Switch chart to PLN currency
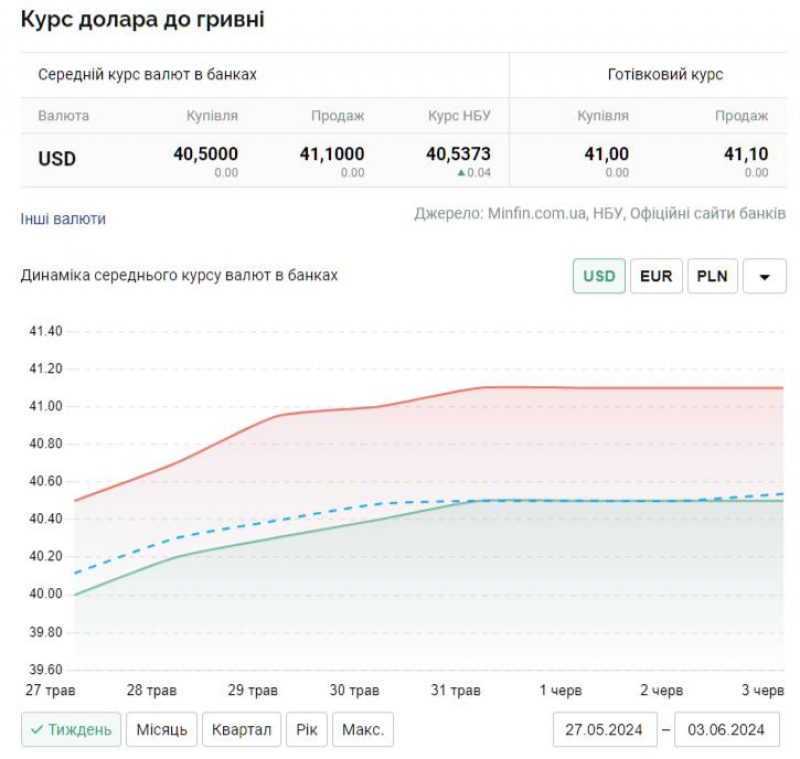The height and width of the screenshot is (759, 800). pyautogui.click(x=713, y=277)
